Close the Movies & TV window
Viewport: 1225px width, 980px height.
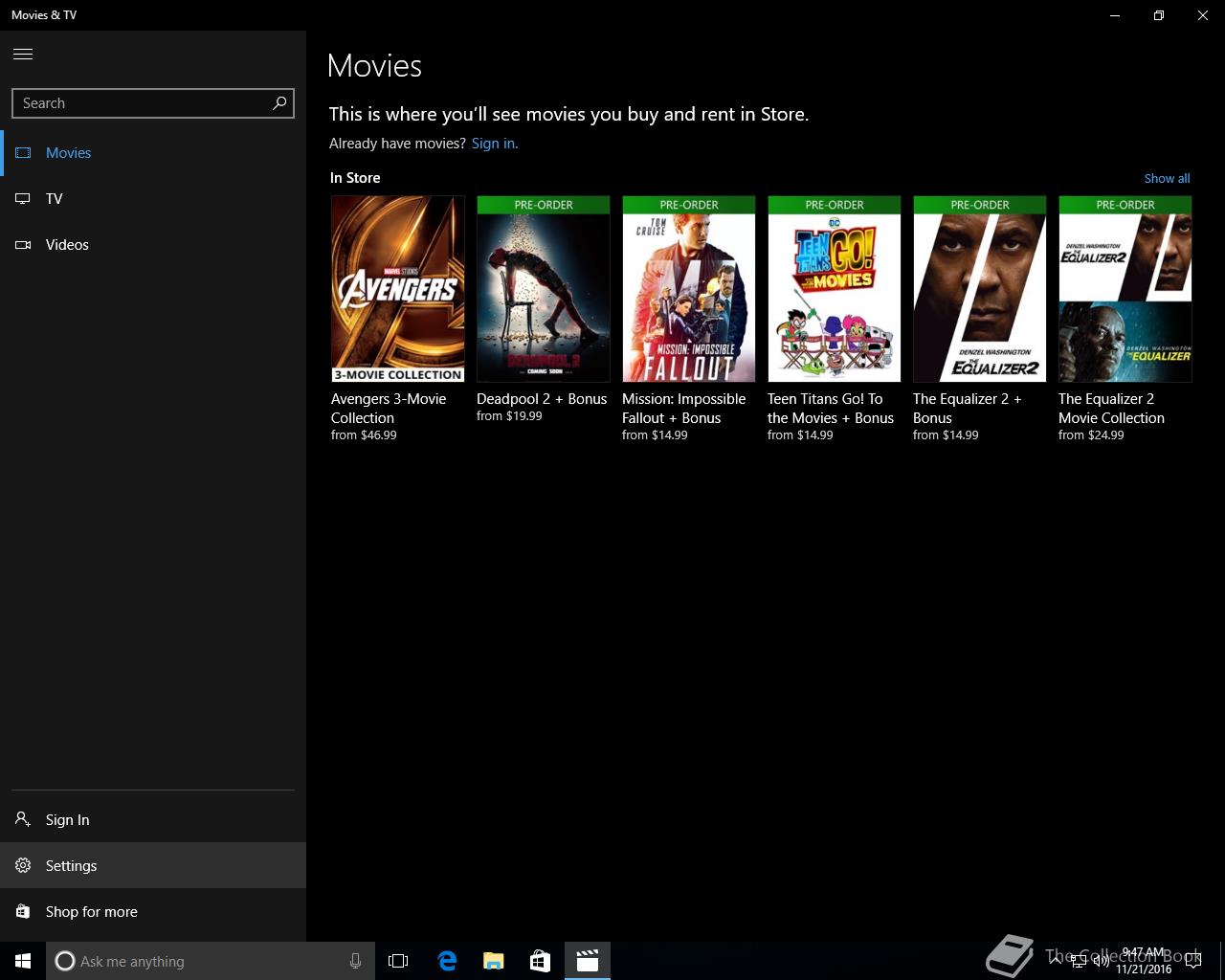pyautogui.click(x=1203, y=15)
